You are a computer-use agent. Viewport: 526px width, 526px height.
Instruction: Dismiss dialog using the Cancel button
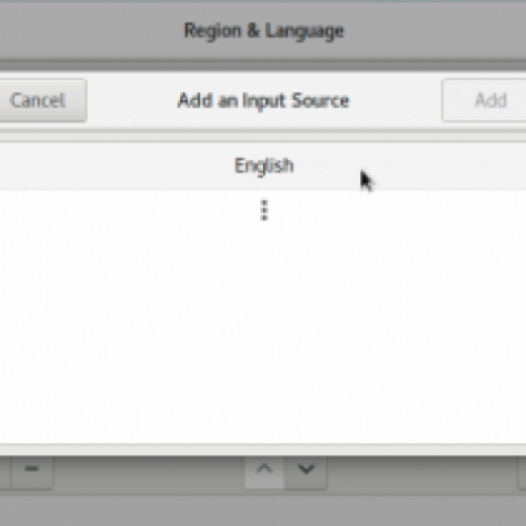[42, 100]
